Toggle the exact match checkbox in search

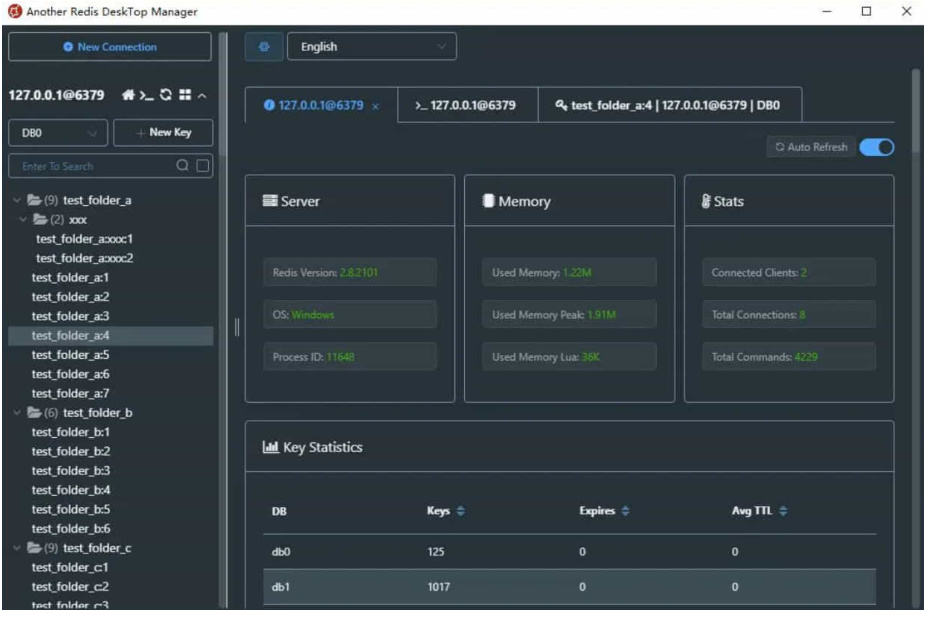point(203,166)
